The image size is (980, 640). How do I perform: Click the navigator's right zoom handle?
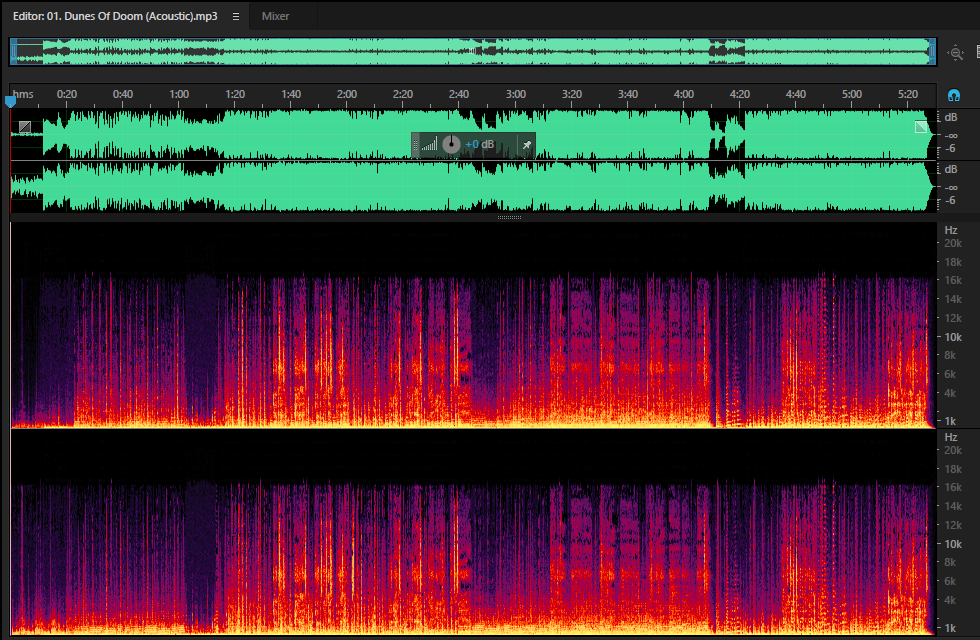click(932, 52)
